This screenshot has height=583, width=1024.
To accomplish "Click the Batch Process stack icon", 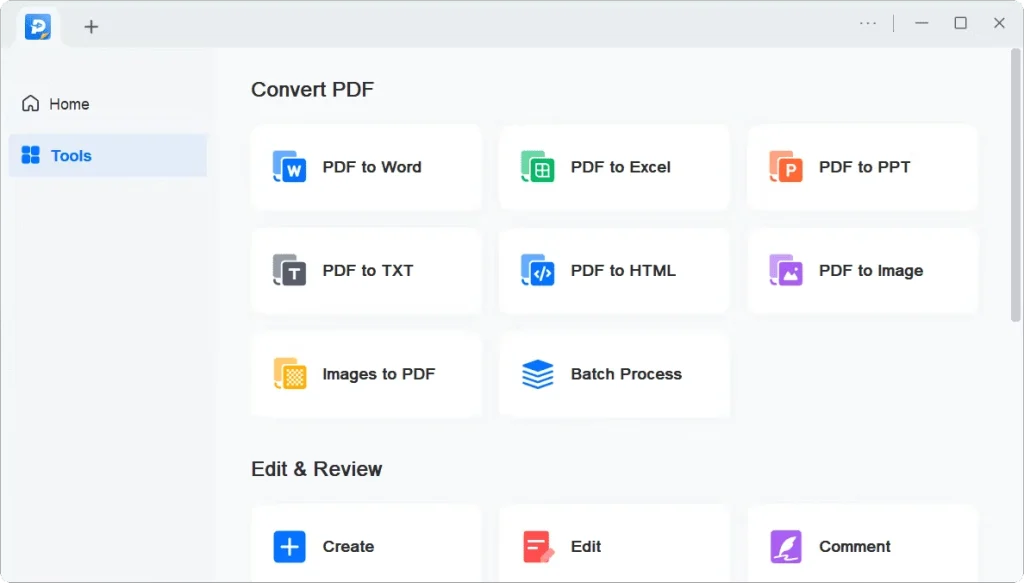I will coord(538,374).
